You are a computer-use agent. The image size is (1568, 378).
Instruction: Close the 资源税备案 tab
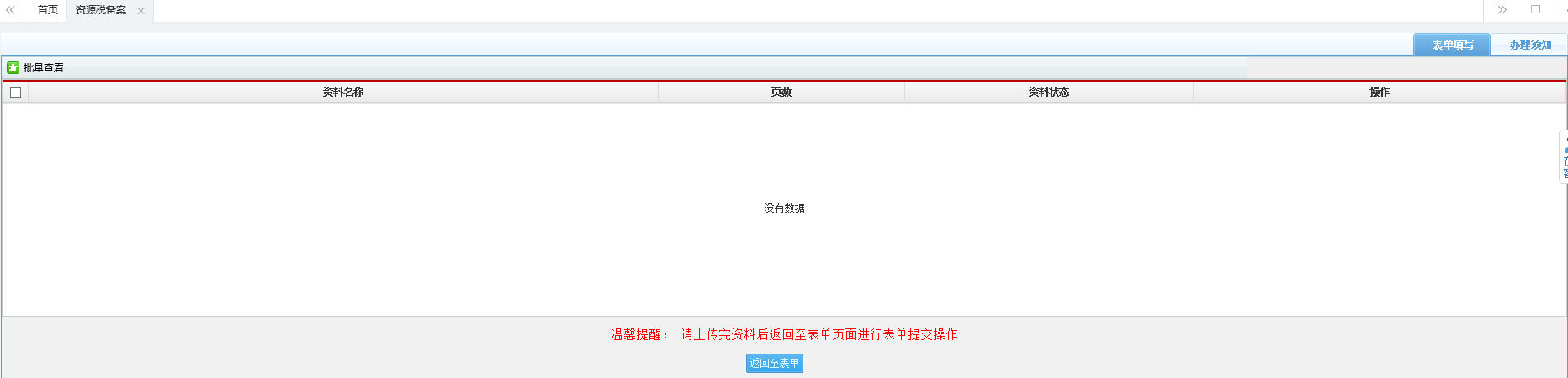(x=140, y=11)
